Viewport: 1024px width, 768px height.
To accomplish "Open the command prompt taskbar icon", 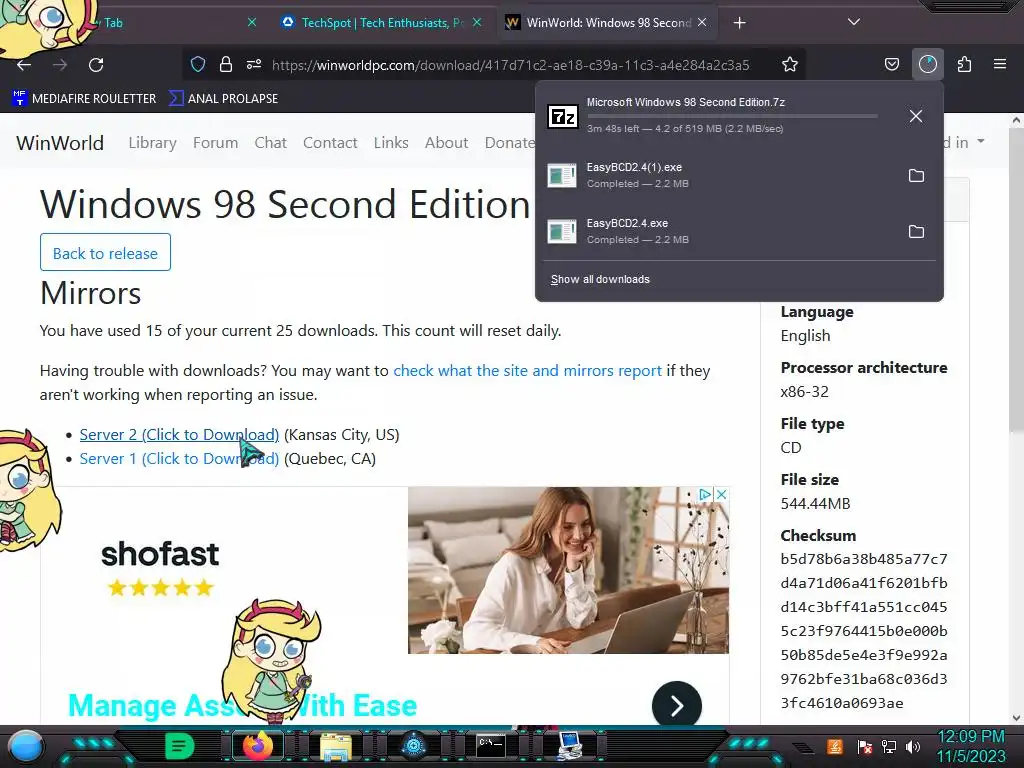I will click(490, 746).
